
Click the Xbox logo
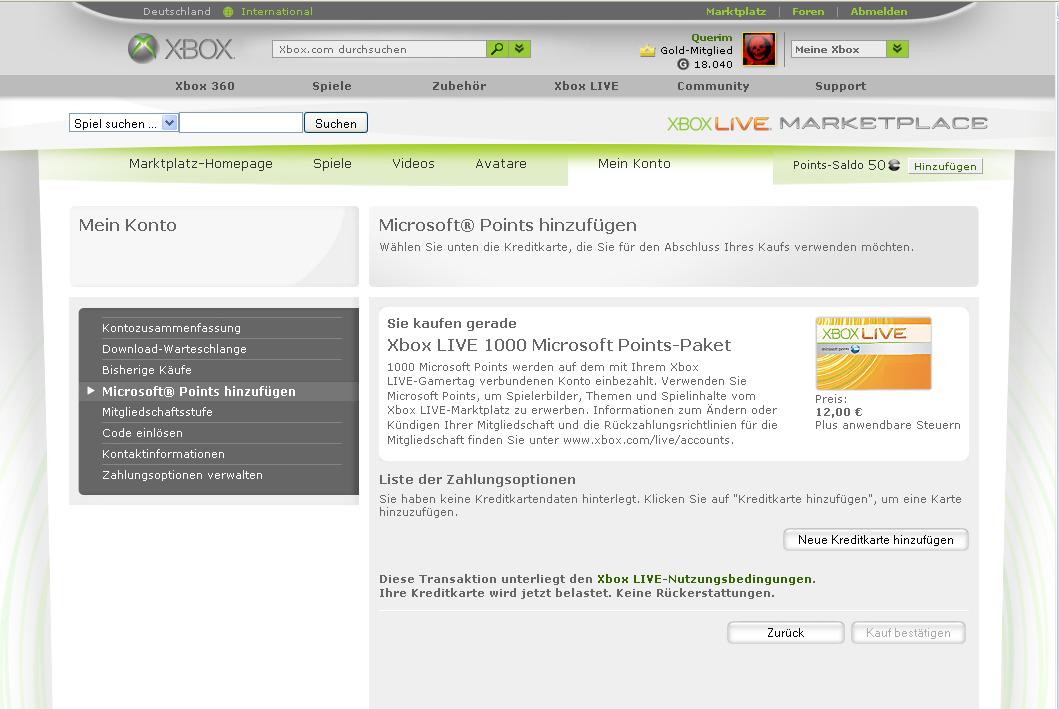(x=181, y=49)
